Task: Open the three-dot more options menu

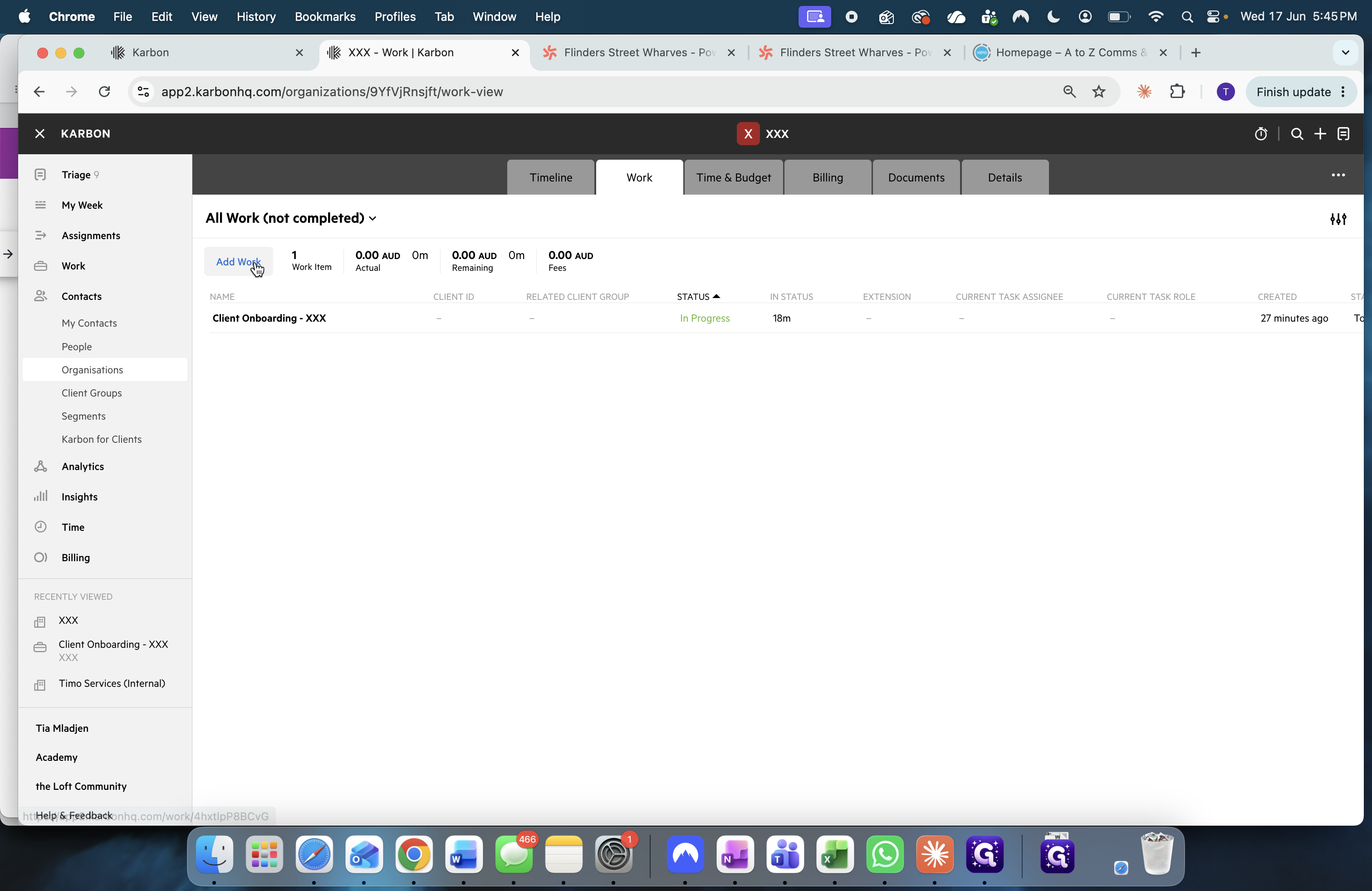Action: click(1338, 175)
